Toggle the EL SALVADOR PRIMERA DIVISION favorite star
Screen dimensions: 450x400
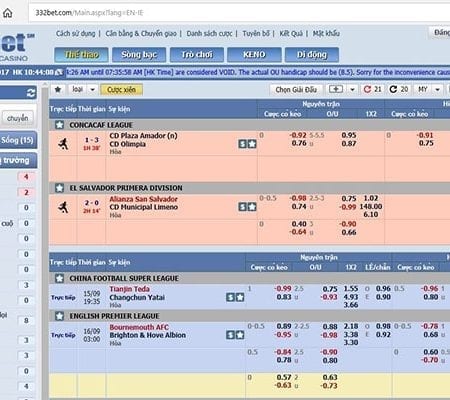click(x=59, y=188)
